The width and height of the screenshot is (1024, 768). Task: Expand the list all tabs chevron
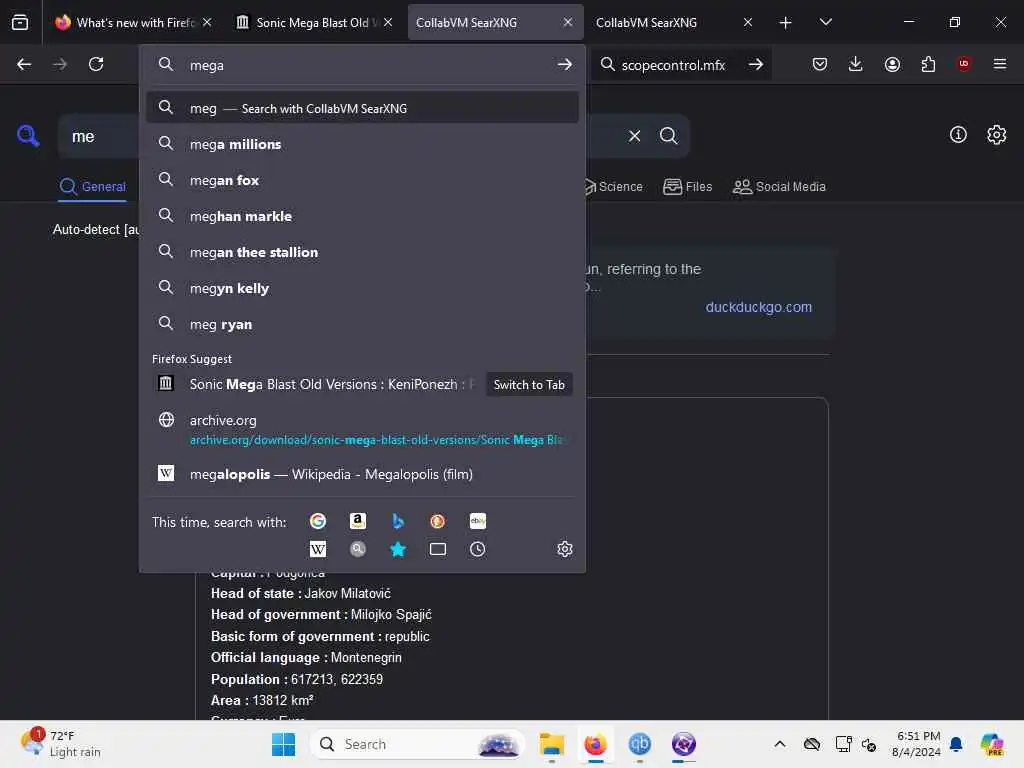coord(825,22)
